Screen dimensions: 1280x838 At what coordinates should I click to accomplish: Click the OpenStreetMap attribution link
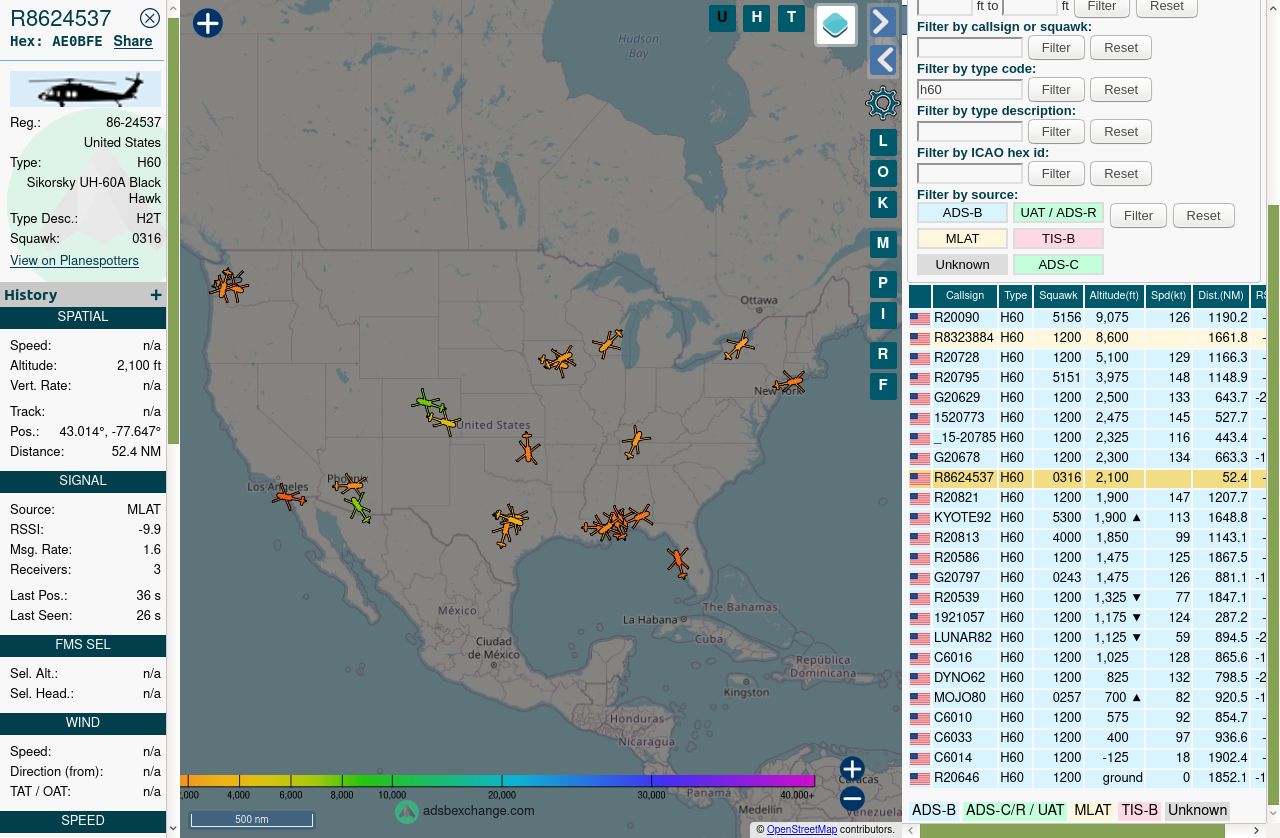click(802, 829)
